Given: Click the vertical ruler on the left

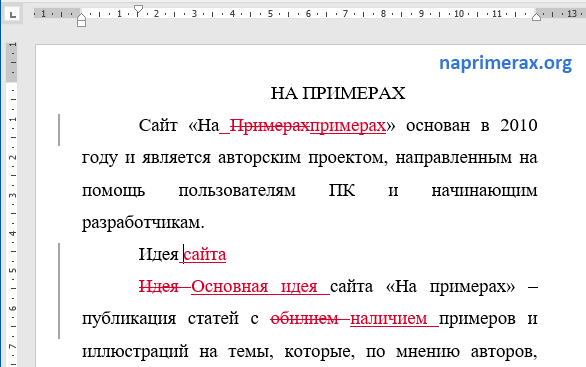Looking at the screenshot, I should click(x=12, y=204).
